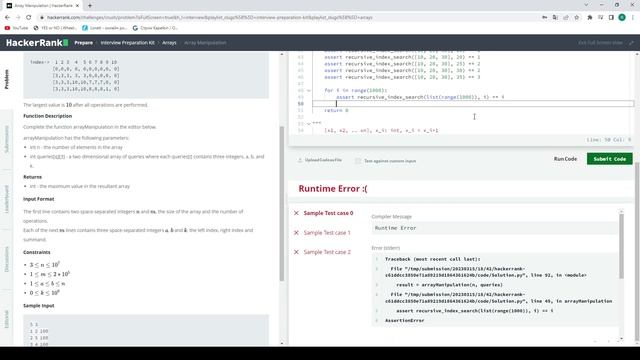Collapse the code fold at line 53
Image resolution: width=640 pixels, height=360 pixels.
pos(309,124)
